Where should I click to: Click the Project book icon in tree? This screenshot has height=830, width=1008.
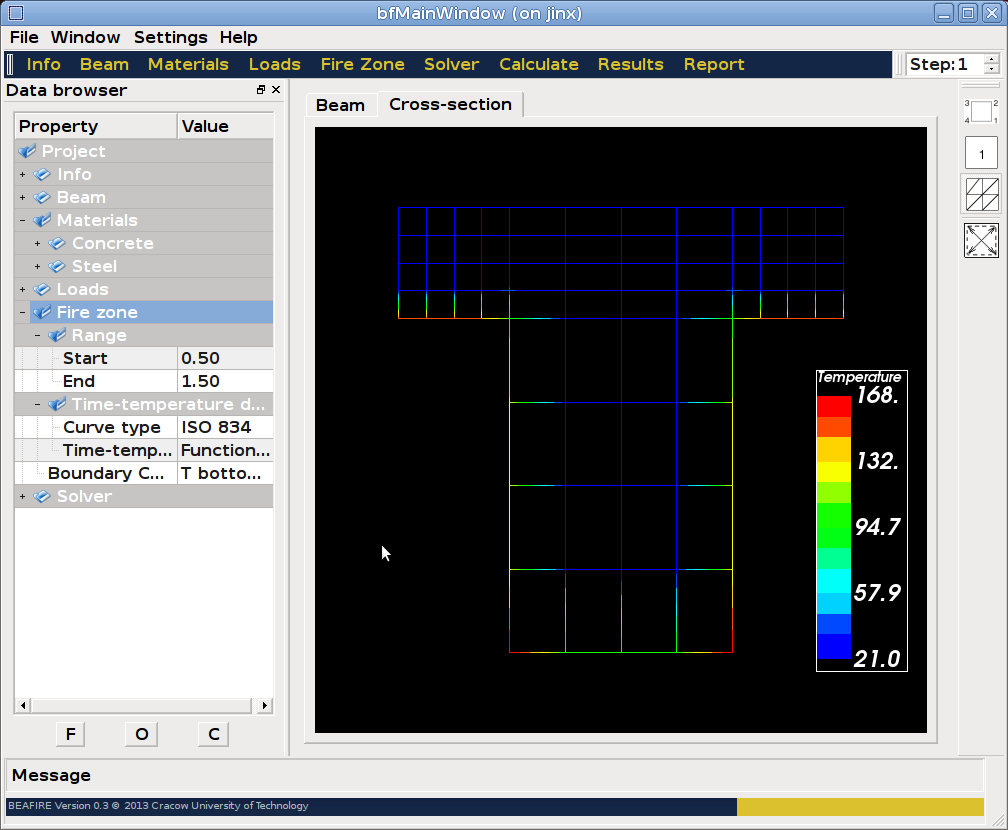click(27, 151)
